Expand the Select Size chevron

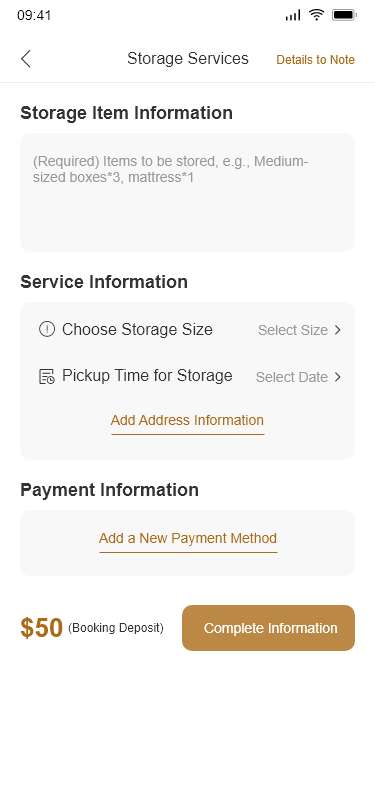[x=338, y=330]
